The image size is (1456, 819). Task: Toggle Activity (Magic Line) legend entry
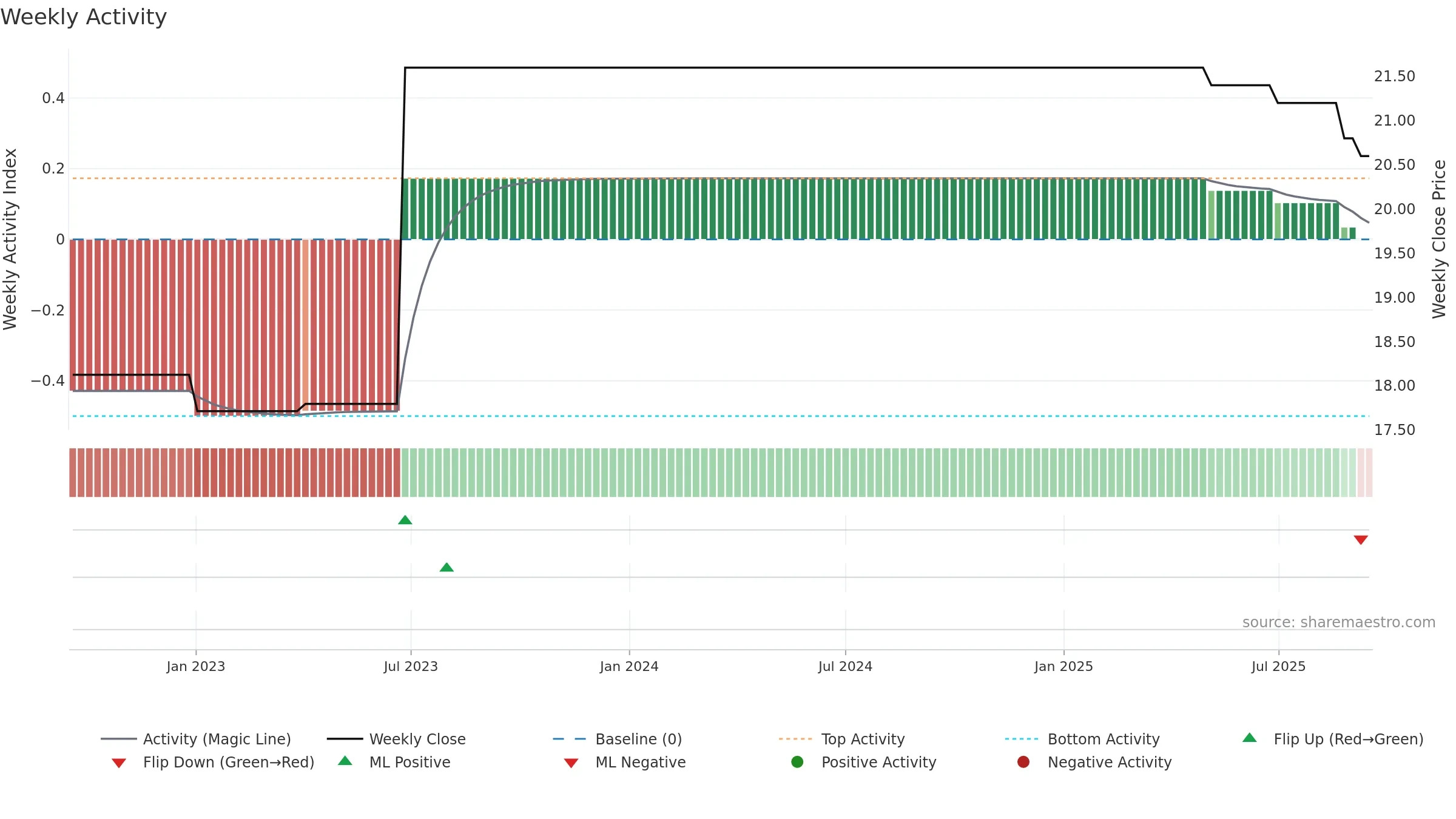[x=196, y=739]
